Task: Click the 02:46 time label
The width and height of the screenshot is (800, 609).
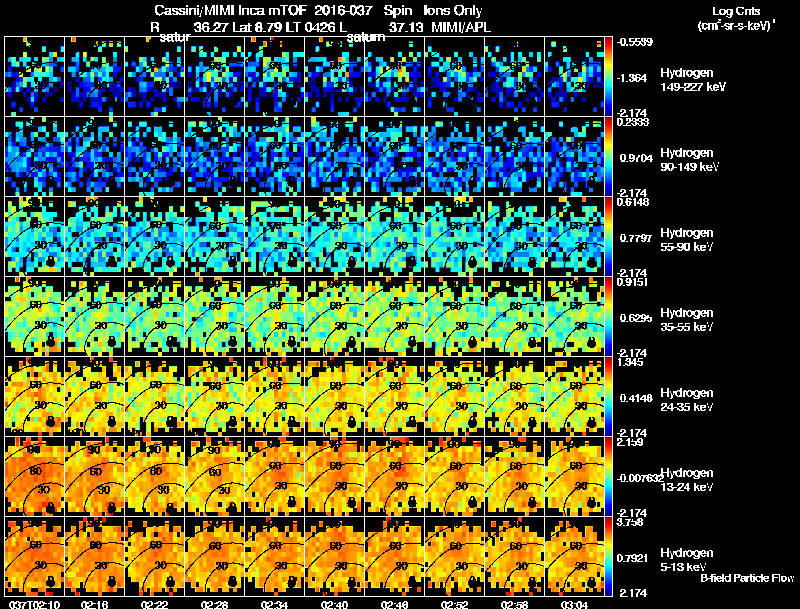Action: [x=394, y=605]
